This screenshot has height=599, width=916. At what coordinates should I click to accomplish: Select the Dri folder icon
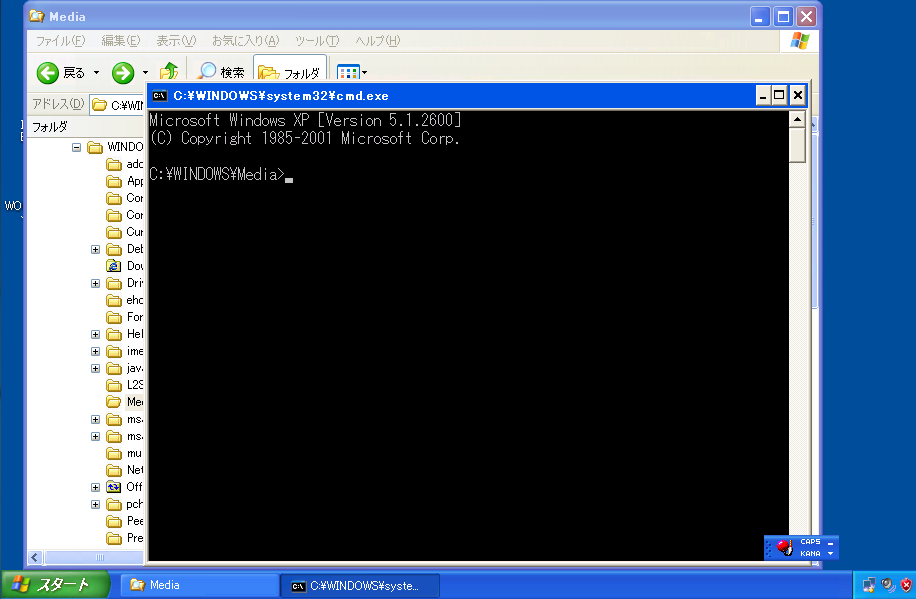(114, 283)
